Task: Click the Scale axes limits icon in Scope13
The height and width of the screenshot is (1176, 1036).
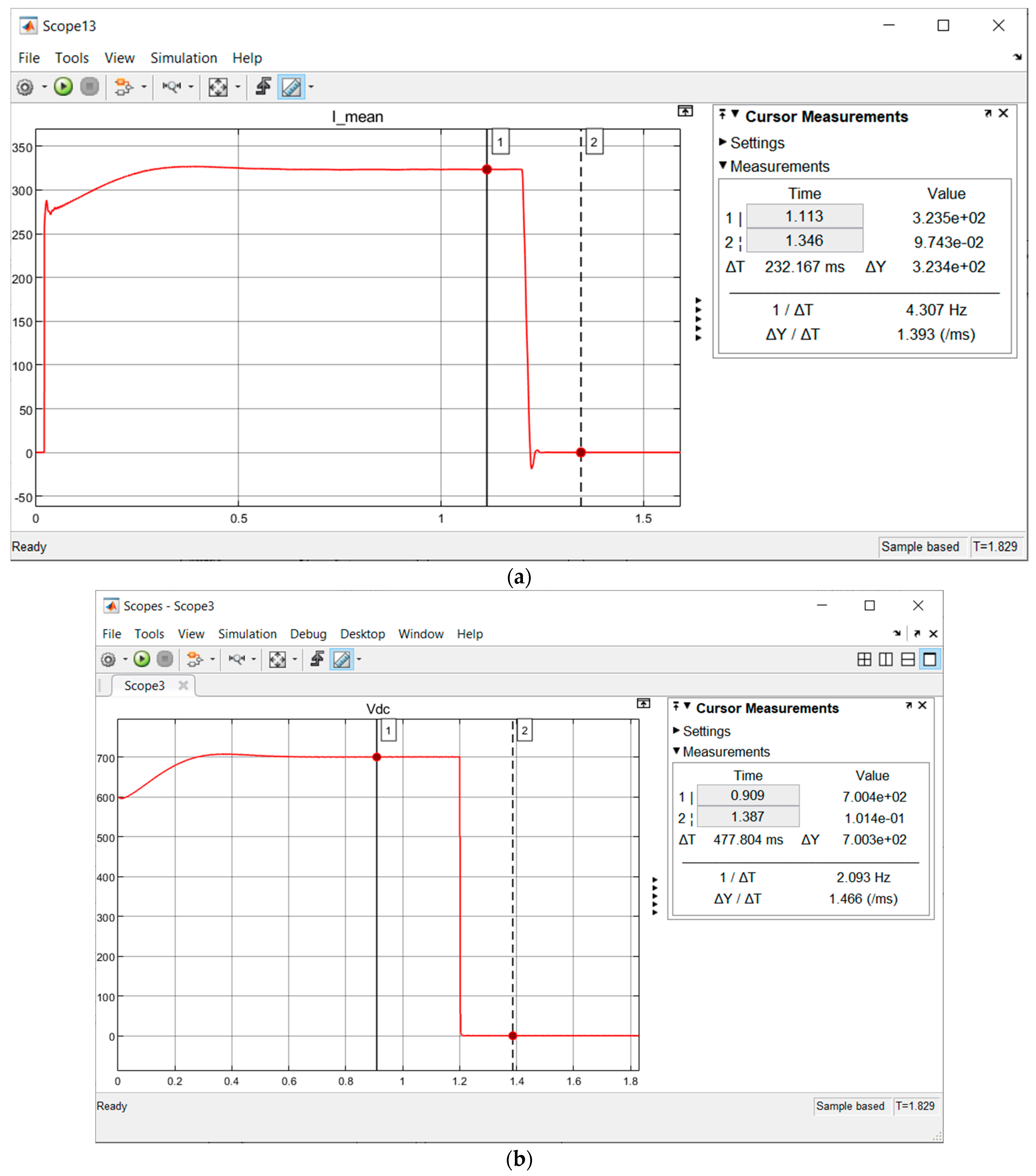Action: tap(218, 87)
